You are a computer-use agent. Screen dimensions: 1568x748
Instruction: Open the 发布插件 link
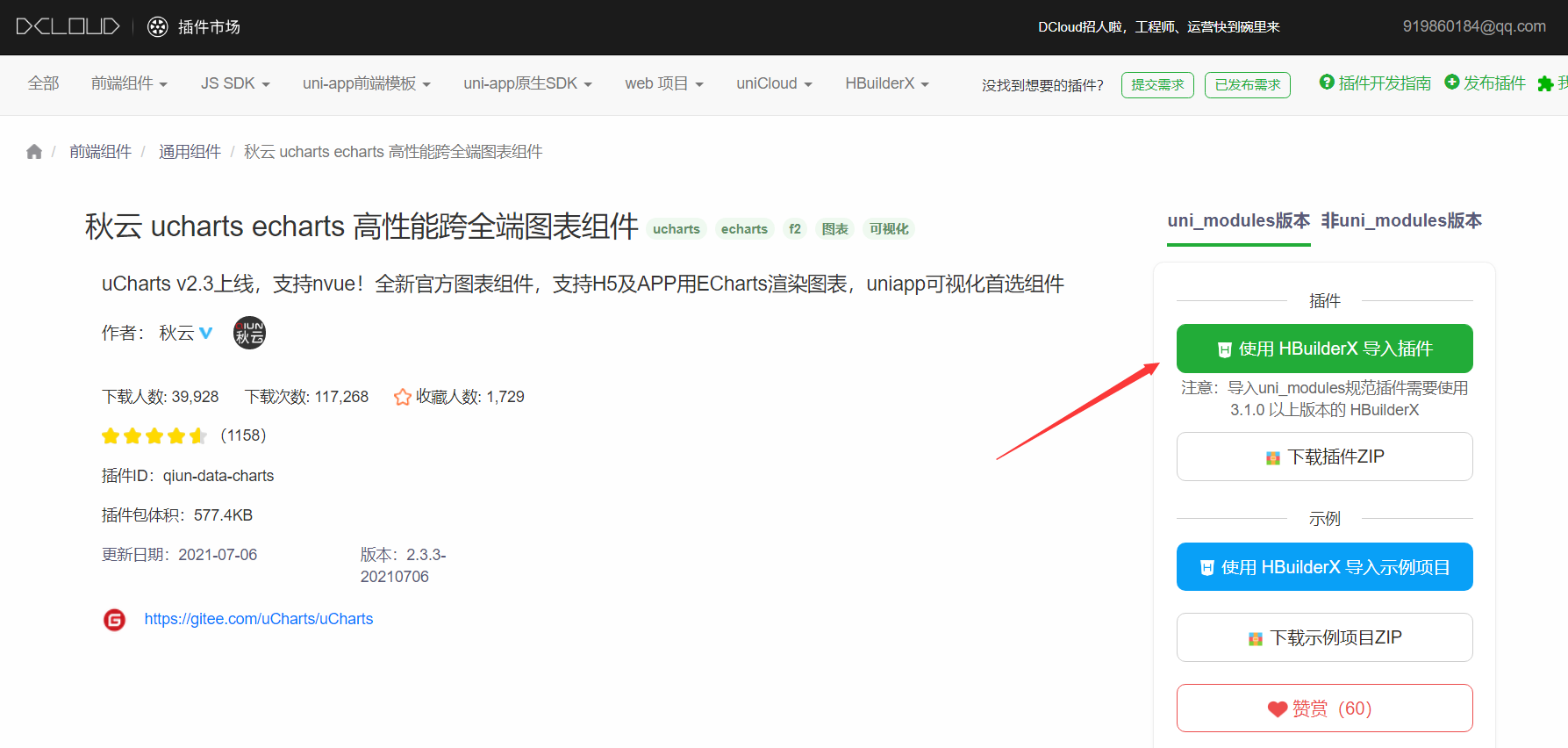[x=1494, y=83]
